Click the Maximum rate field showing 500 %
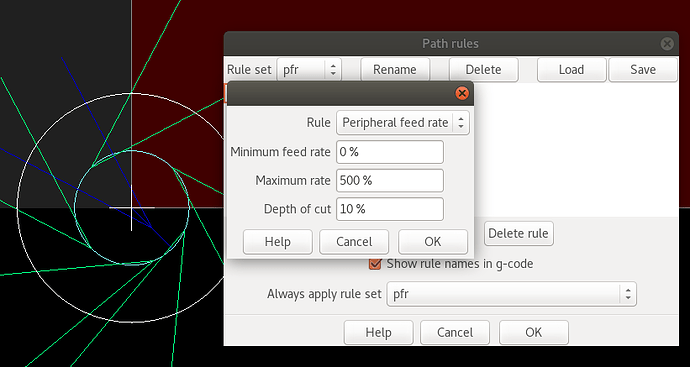Image resolution: width=690 pixels, height=367 pixels. pos(389,180)
